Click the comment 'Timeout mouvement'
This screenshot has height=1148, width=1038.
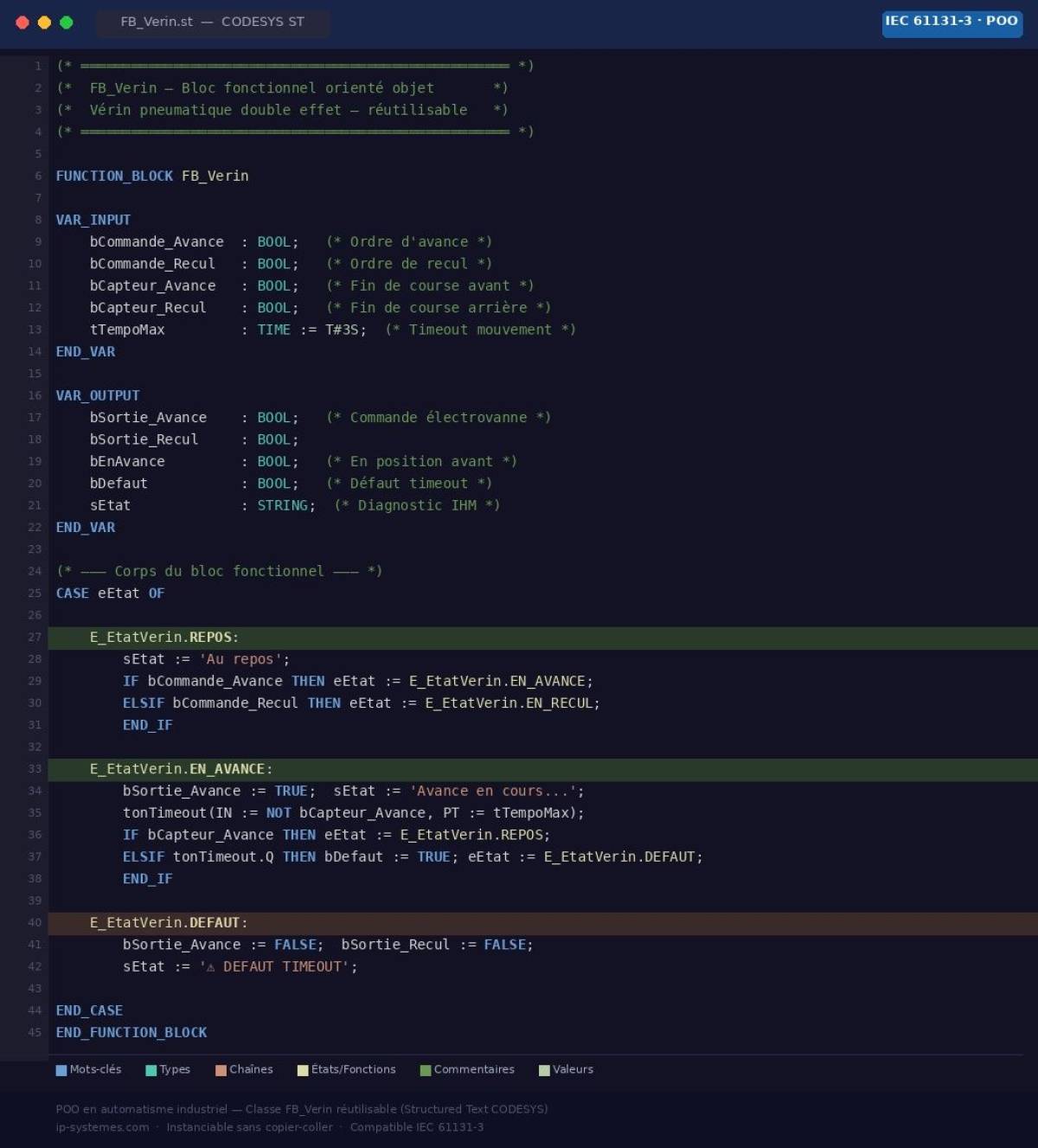pos(480,330)
